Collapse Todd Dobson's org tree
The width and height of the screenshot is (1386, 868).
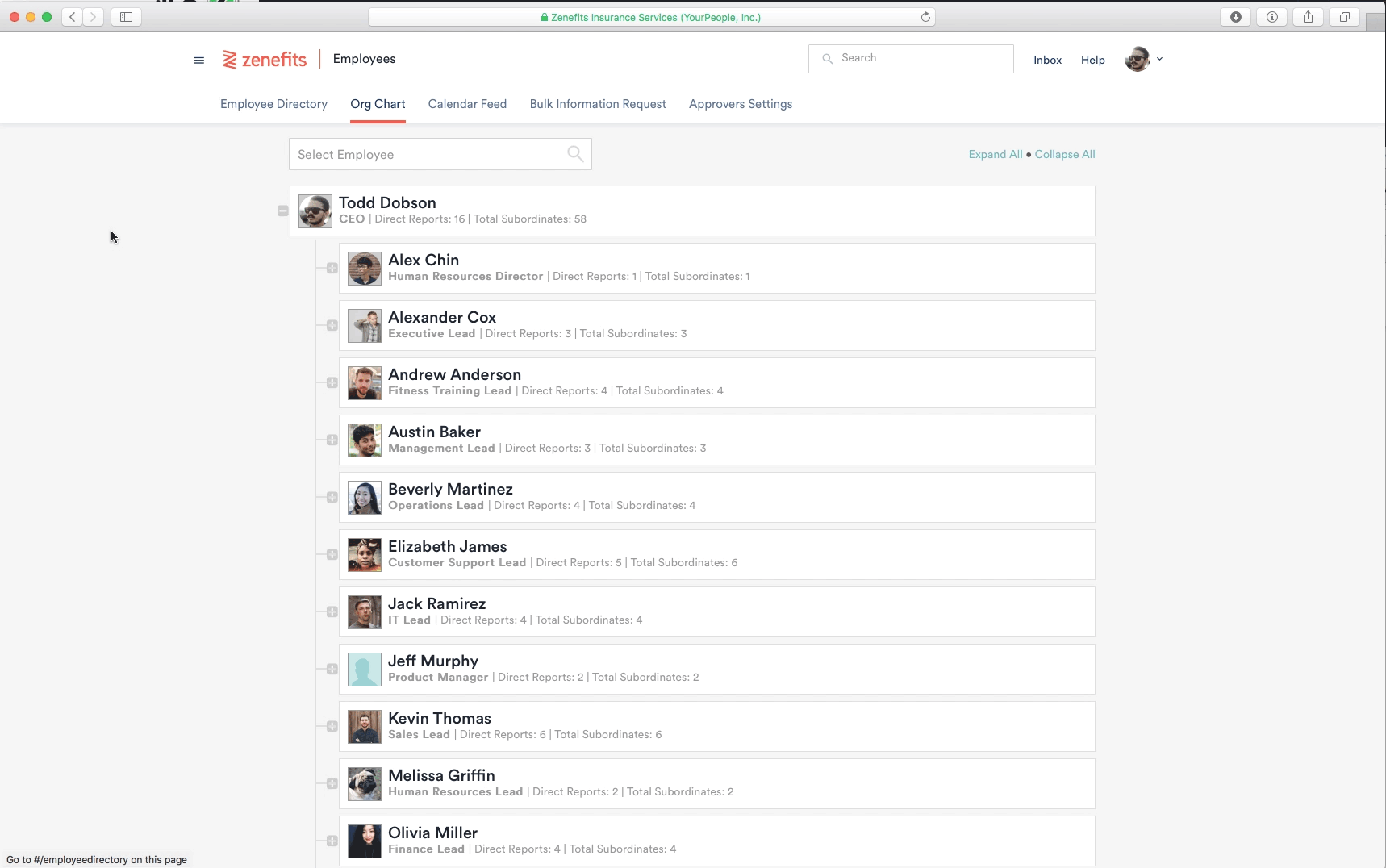point(283,211)
